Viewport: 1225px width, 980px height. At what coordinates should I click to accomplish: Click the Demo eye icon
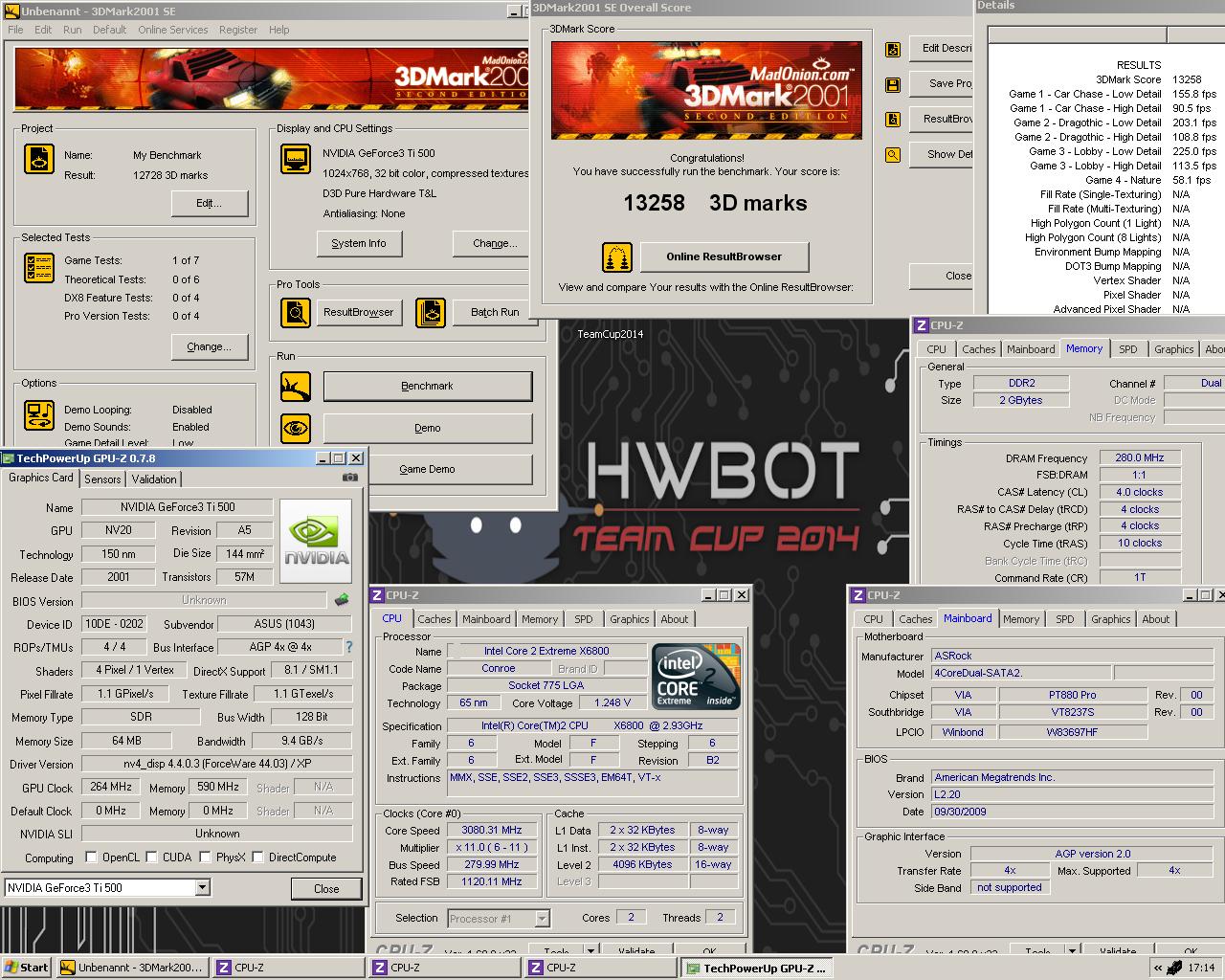coord(296,429)
